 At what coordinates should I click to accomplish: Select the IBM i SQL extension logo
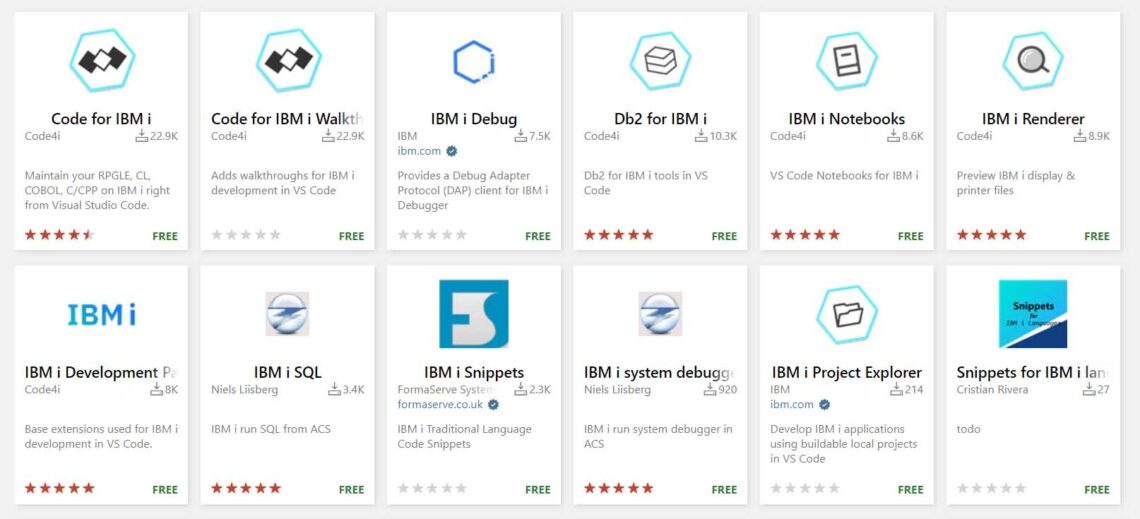tap(287, 314)
